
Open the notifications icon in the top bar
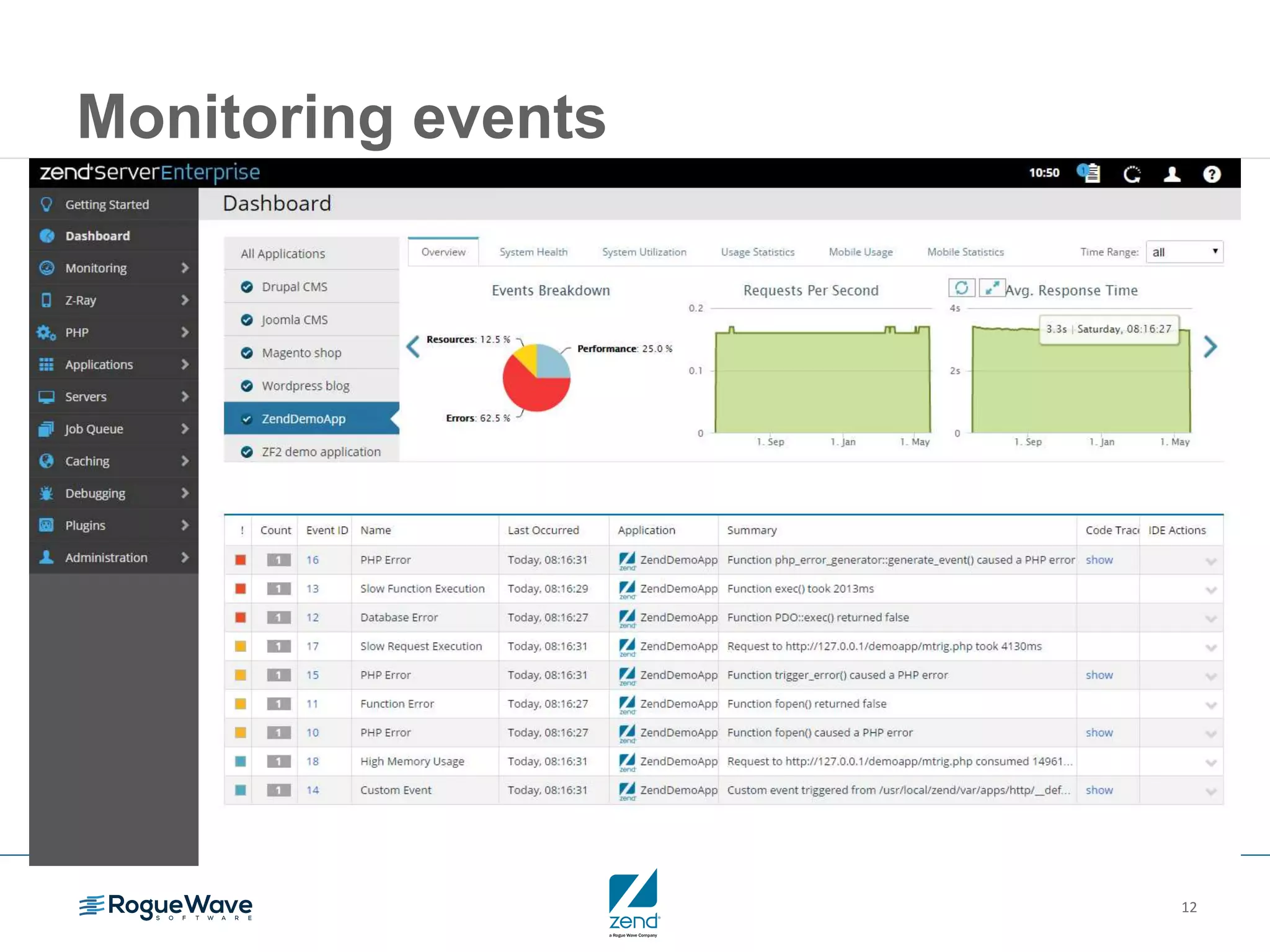1088,173
